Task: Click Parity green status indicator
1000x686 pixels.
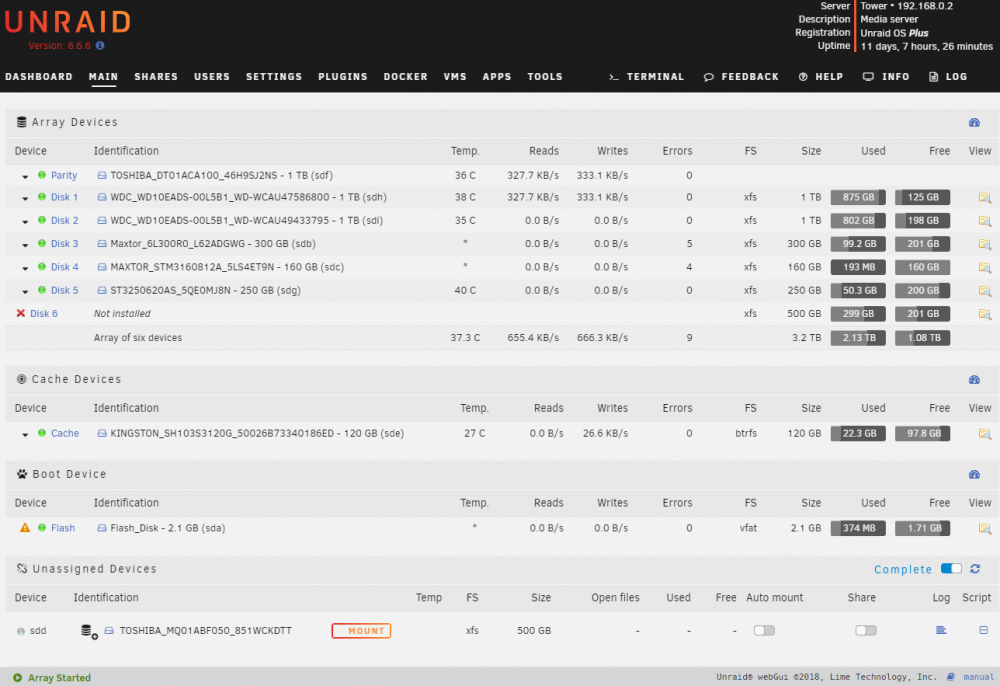Action: coord(41,175)
